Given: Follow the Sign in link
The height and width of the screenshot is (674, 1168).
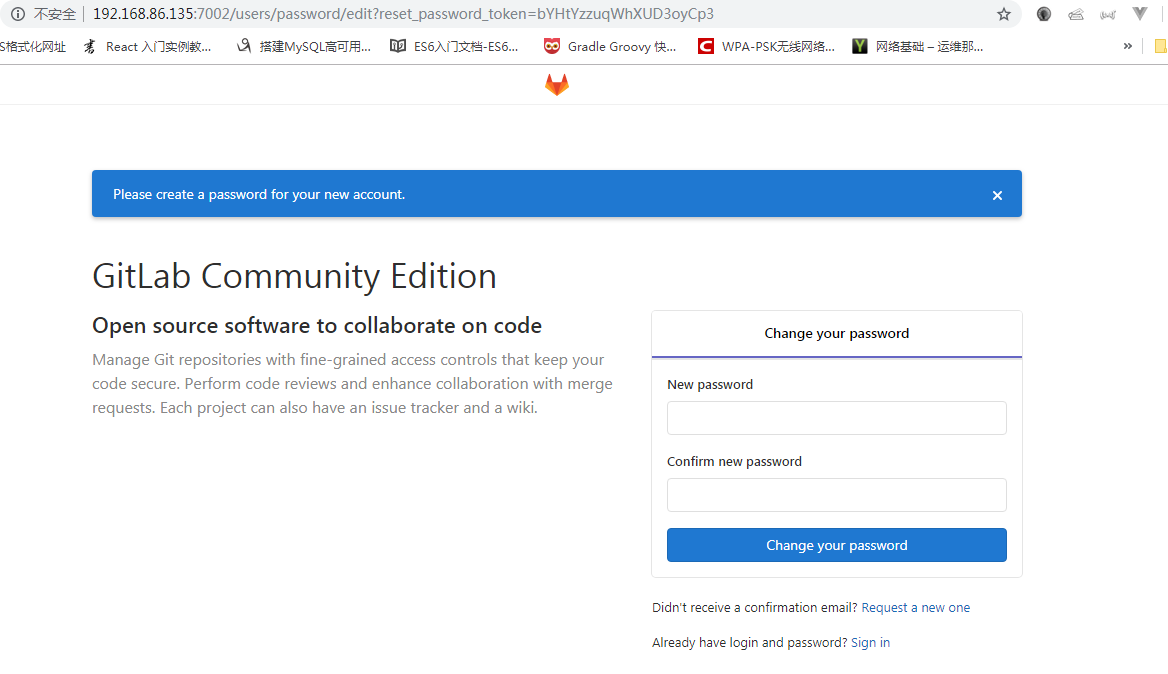Looking at the screenshot, I should coord(869,642).
